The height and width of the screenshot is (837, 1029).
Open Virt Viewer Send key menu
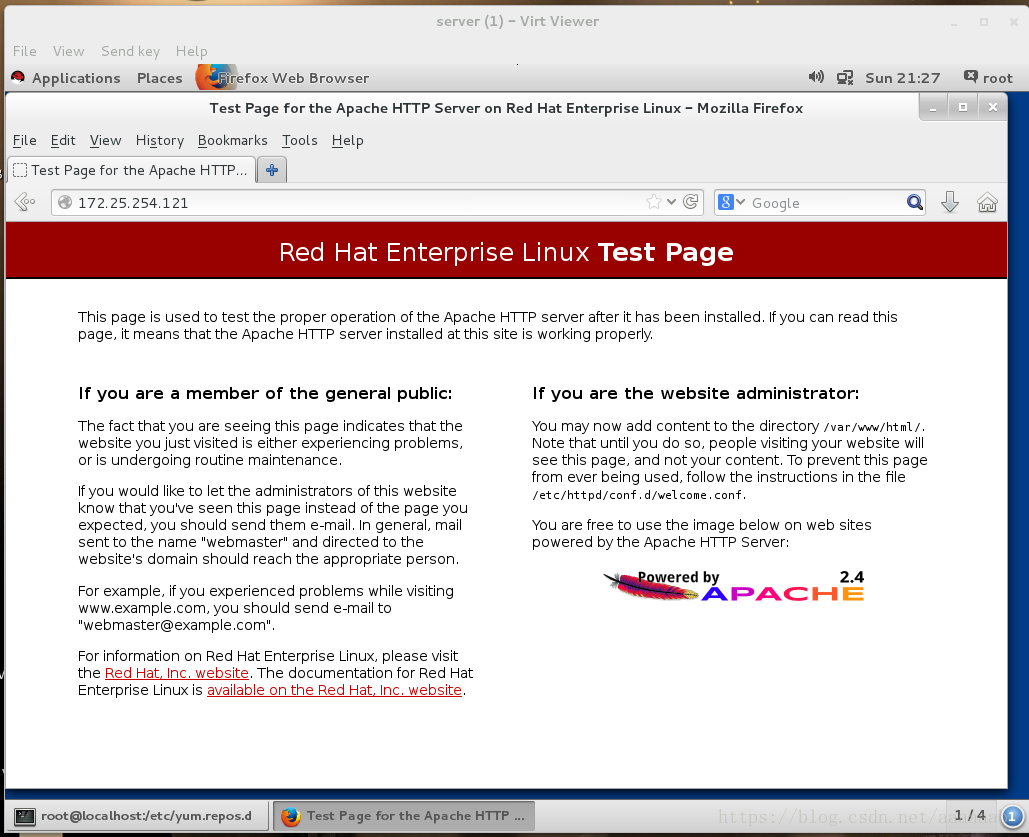click(x=131, y=51)
